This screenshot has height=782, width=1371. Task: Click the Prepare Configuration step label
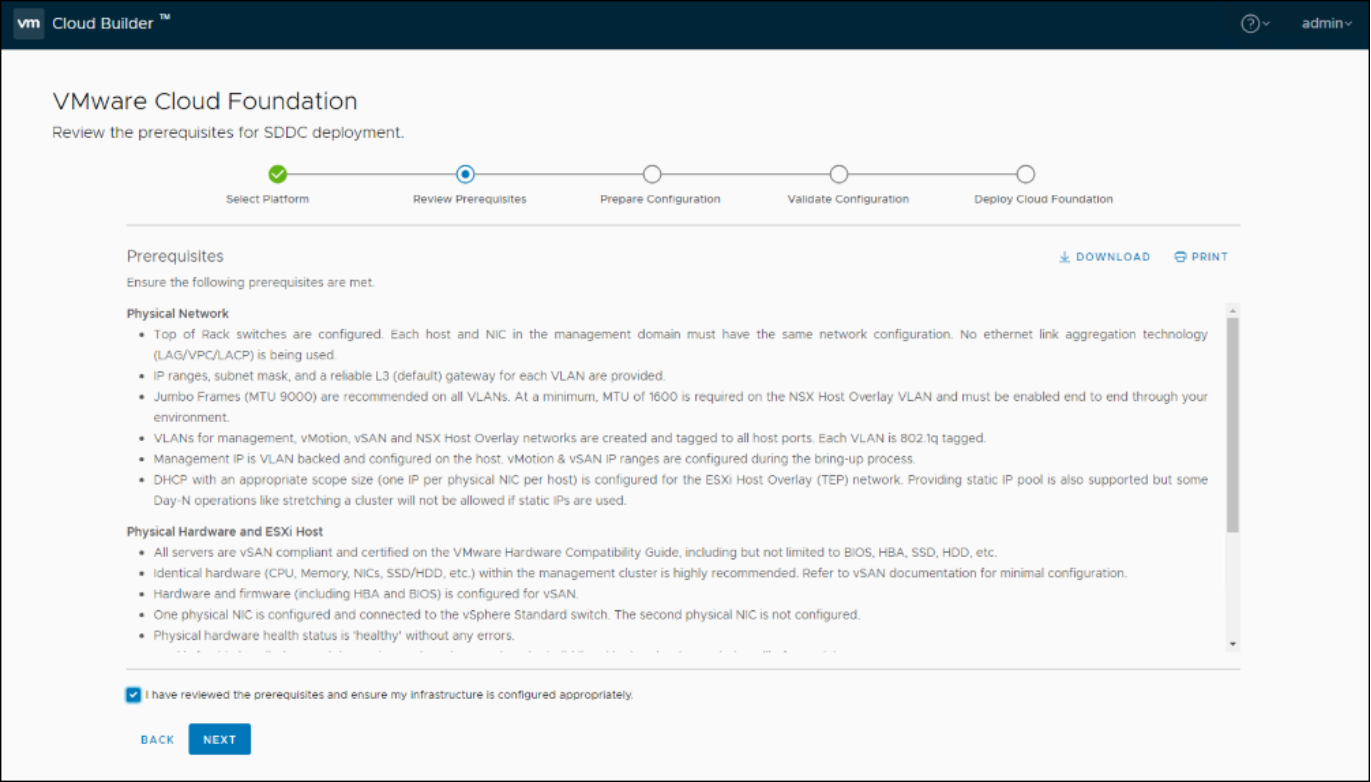pos(660,199)
